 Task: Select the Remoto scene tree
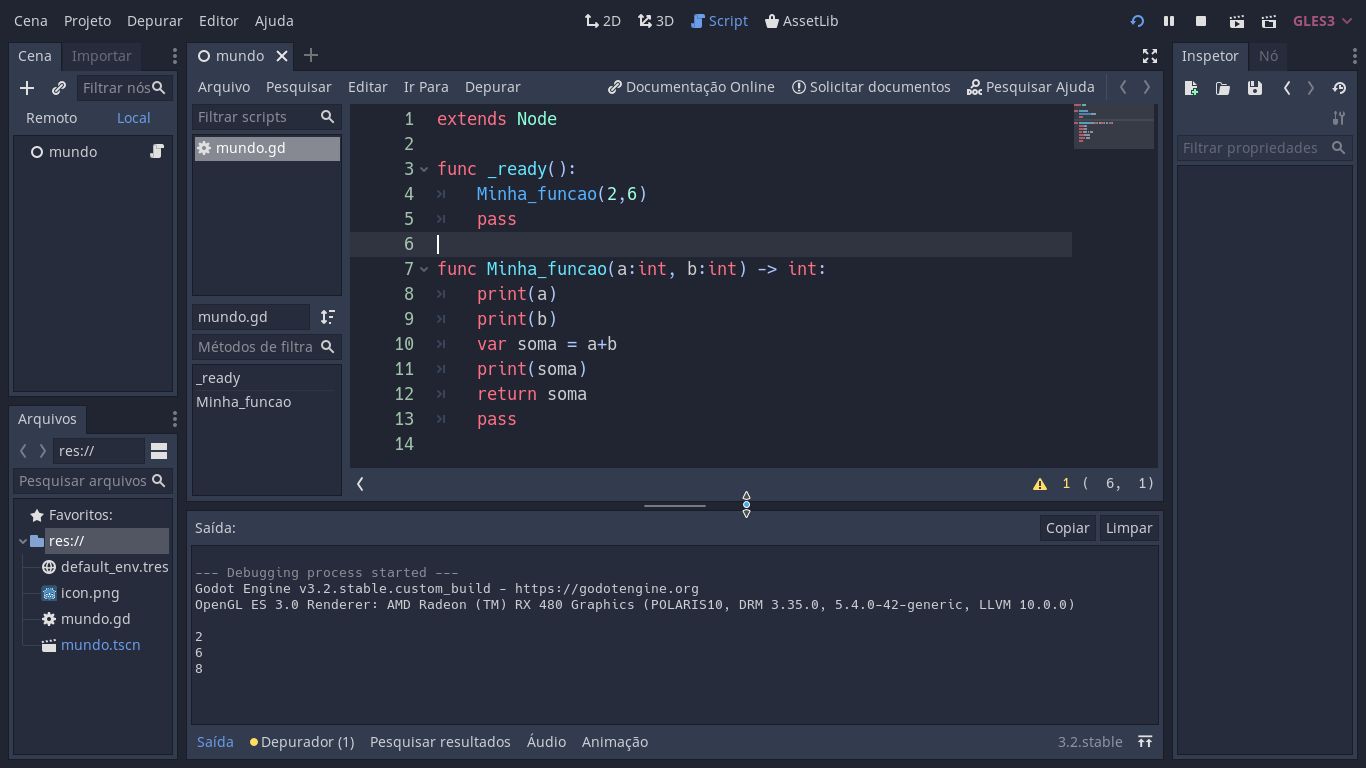coord(51,118)
